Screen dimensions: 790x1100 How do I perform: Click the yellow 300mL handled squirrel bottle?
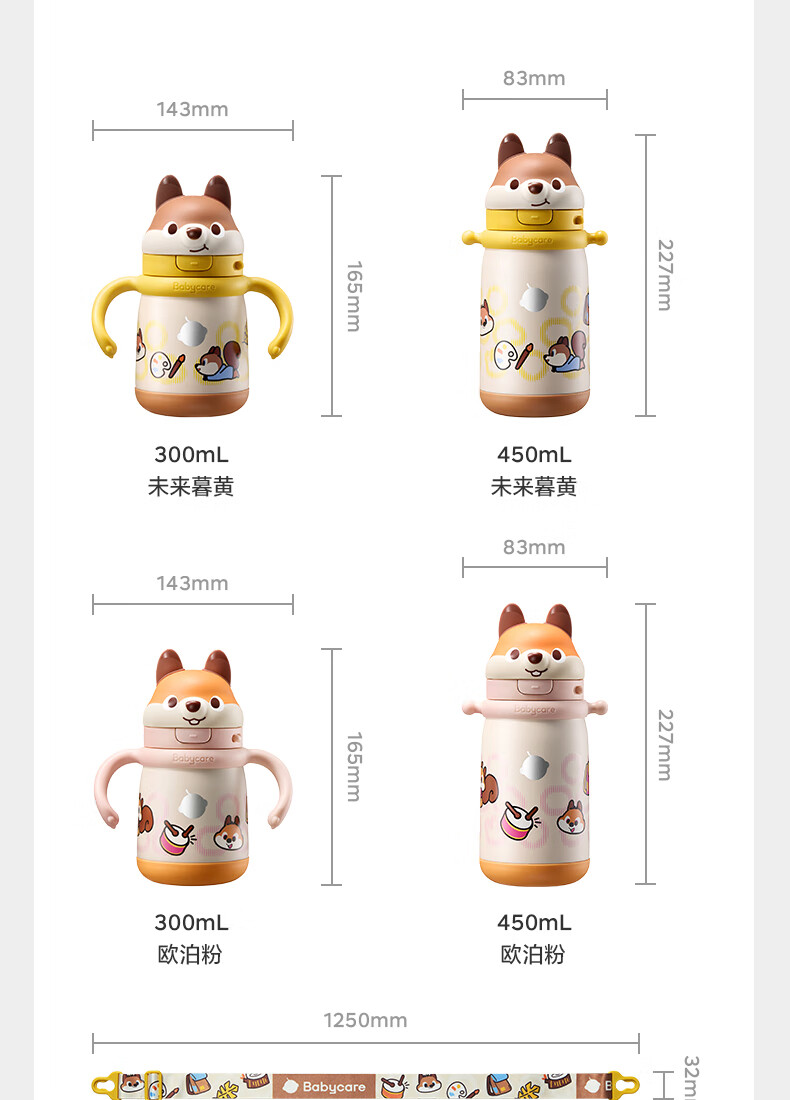coord(192,295)
